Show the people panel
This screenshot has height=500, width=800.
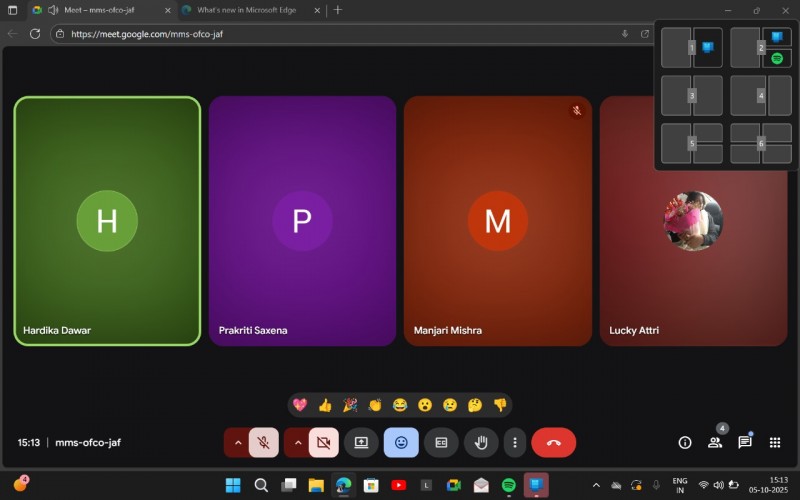click(715, 442)
